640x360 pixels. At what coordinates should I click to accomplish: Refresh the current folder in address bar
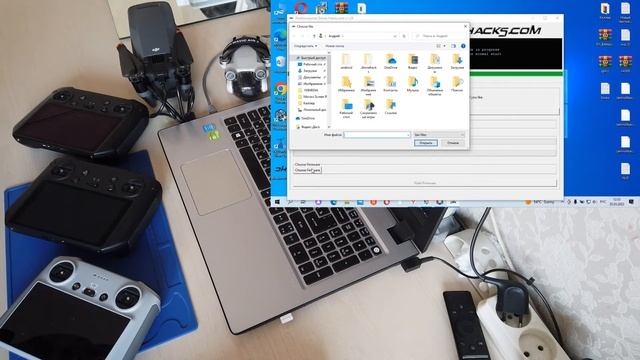point(404,36)
